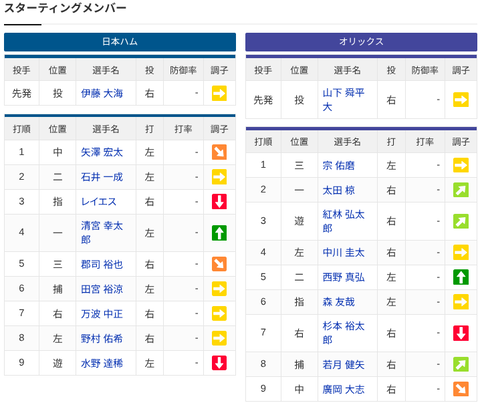Click the yellow condition arrow for 野村 佑希
This screenshot has width=480, height=405.
click(219, 338)
